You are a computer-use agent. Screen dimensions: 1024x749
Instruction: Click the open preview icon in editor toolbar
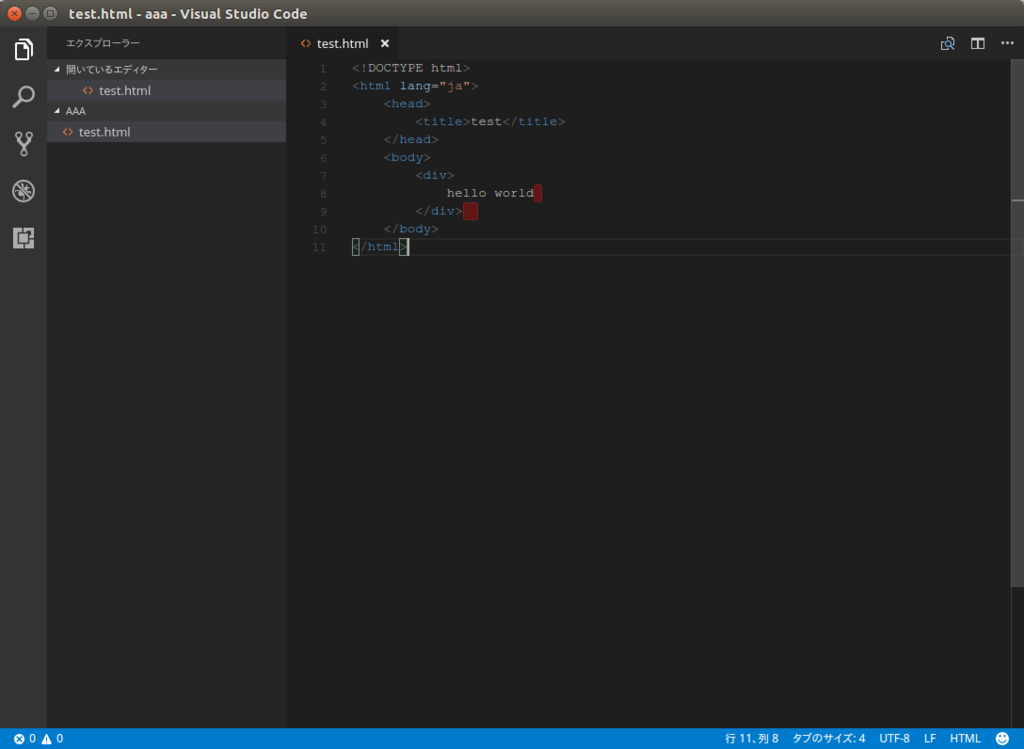pyautogui.click(x=948, y=44)
